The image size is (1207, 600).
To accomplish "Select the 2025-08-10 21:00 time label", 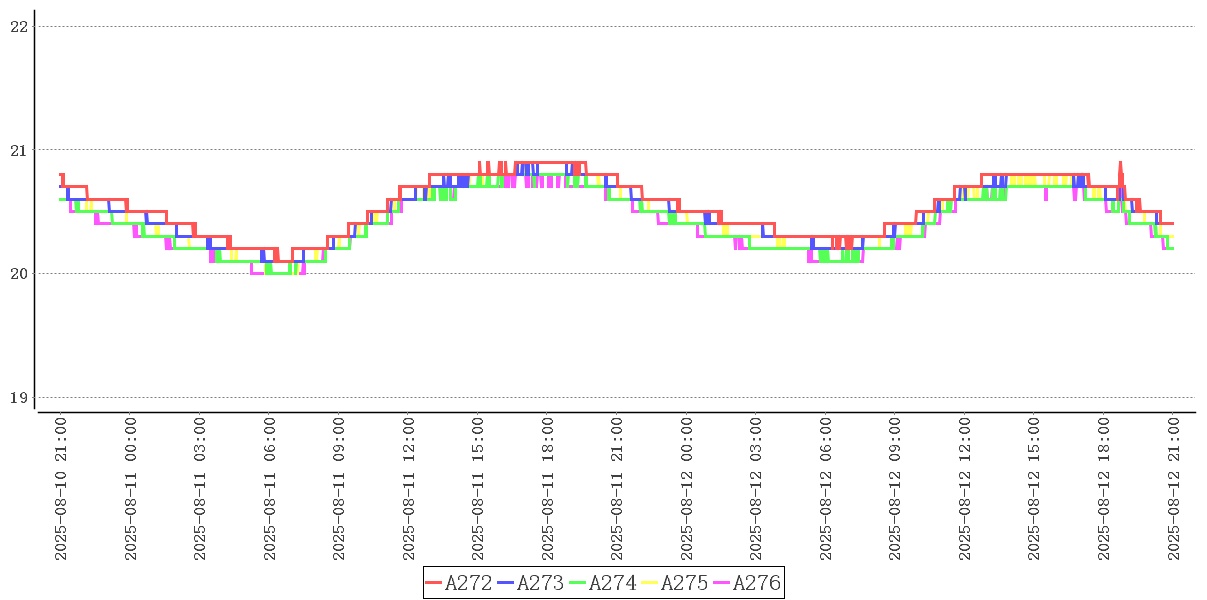I will click(61, 489).
